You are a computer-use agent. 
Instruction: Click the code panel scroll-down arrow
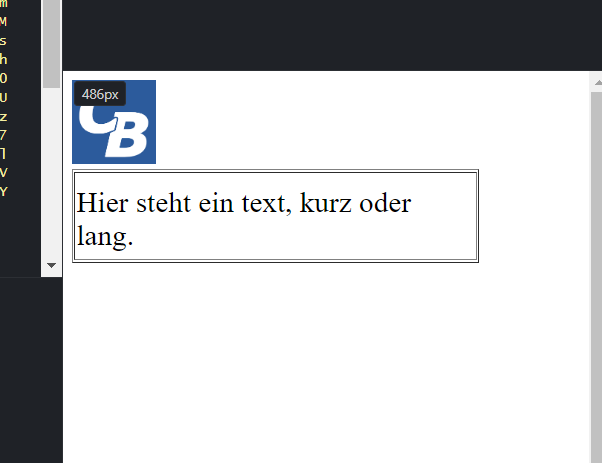pyautogui.click(x=51, y=265)
